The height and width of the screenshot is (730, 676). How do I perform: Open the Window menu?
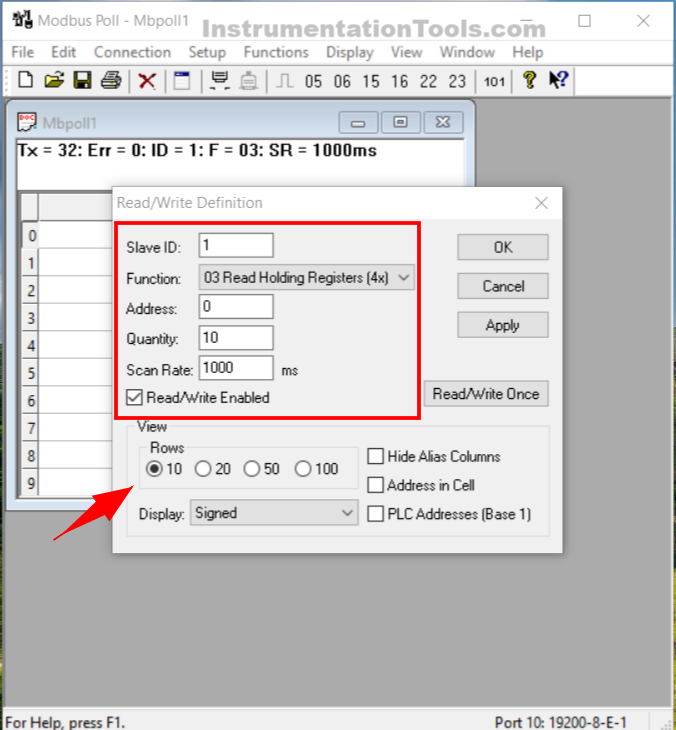click(467, 52)
